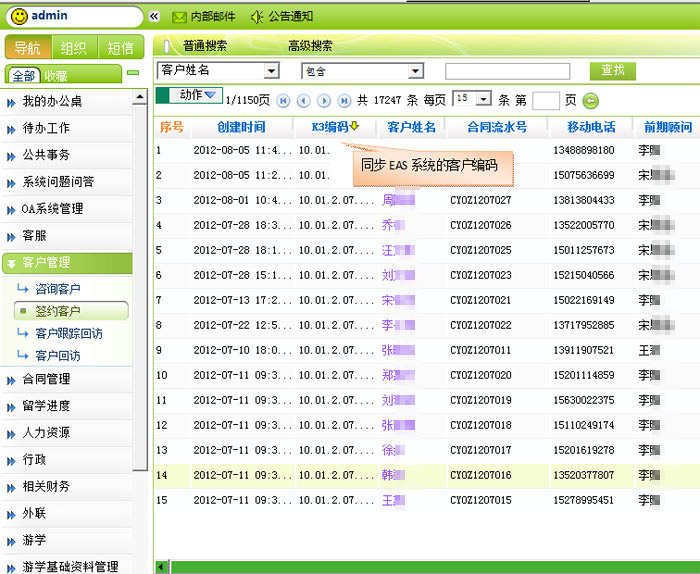Click arrow icon next to 行政

(x=11, y=461)
